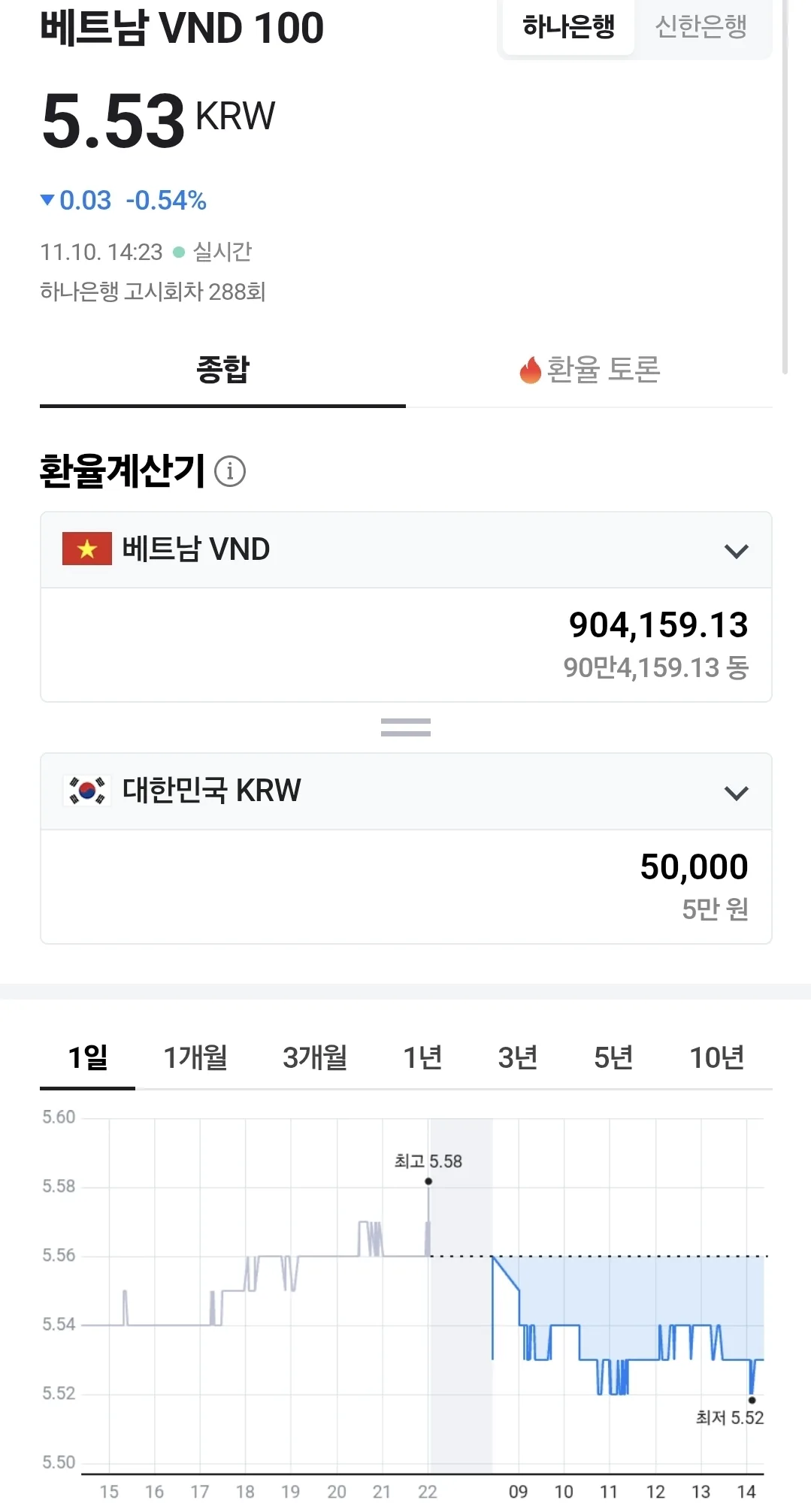
Task: Tap the blue down-triangle change indicator
Action: click(x=47, y=200)
